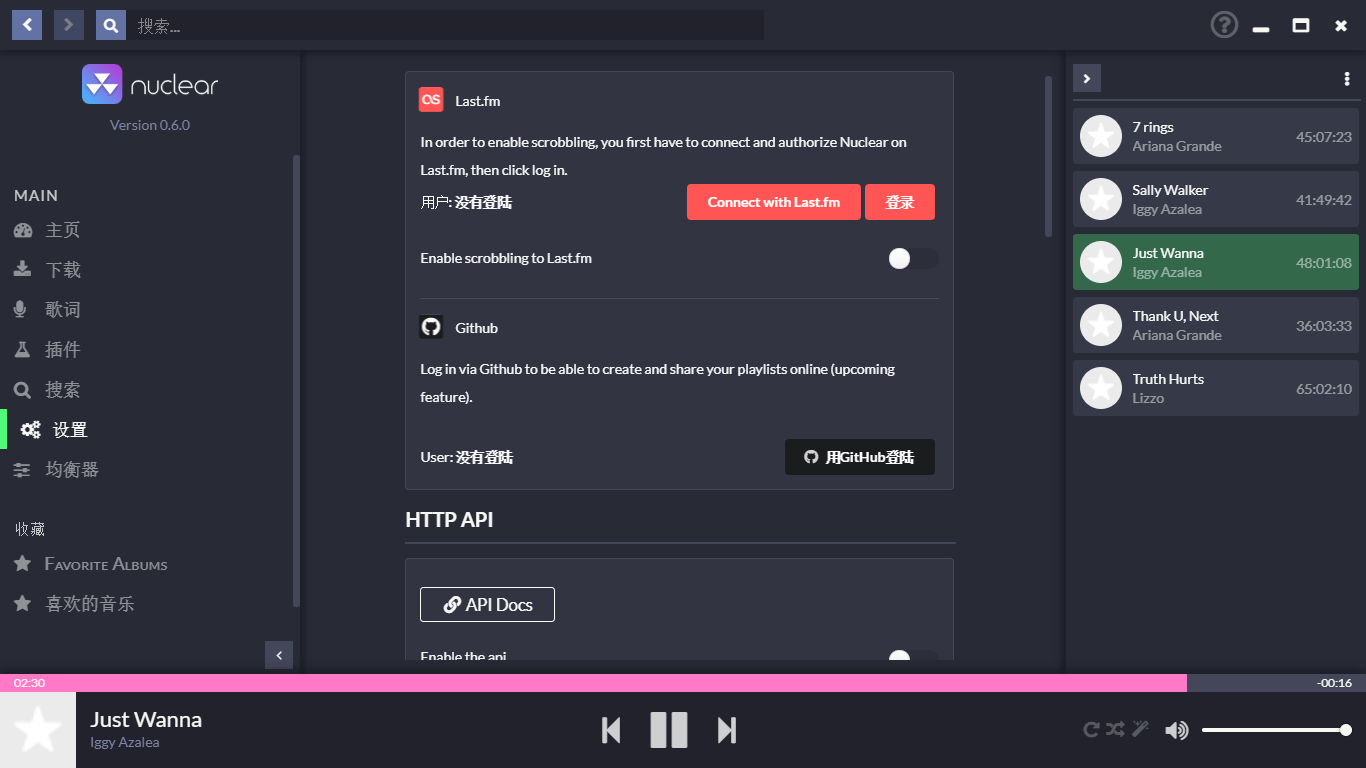The width and height of the screenshot is (1366, 768).
Task: Click the -00:16 remaining time label
Action: click(1335, 683)
